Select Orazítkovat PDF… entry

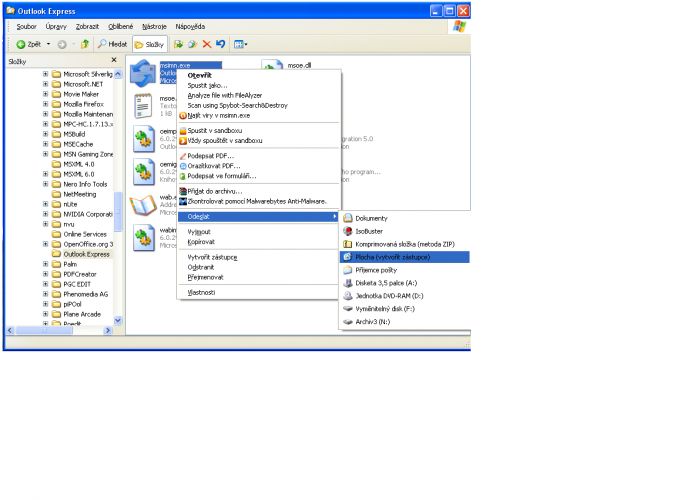pyautogui.click(x=259, y=166)
